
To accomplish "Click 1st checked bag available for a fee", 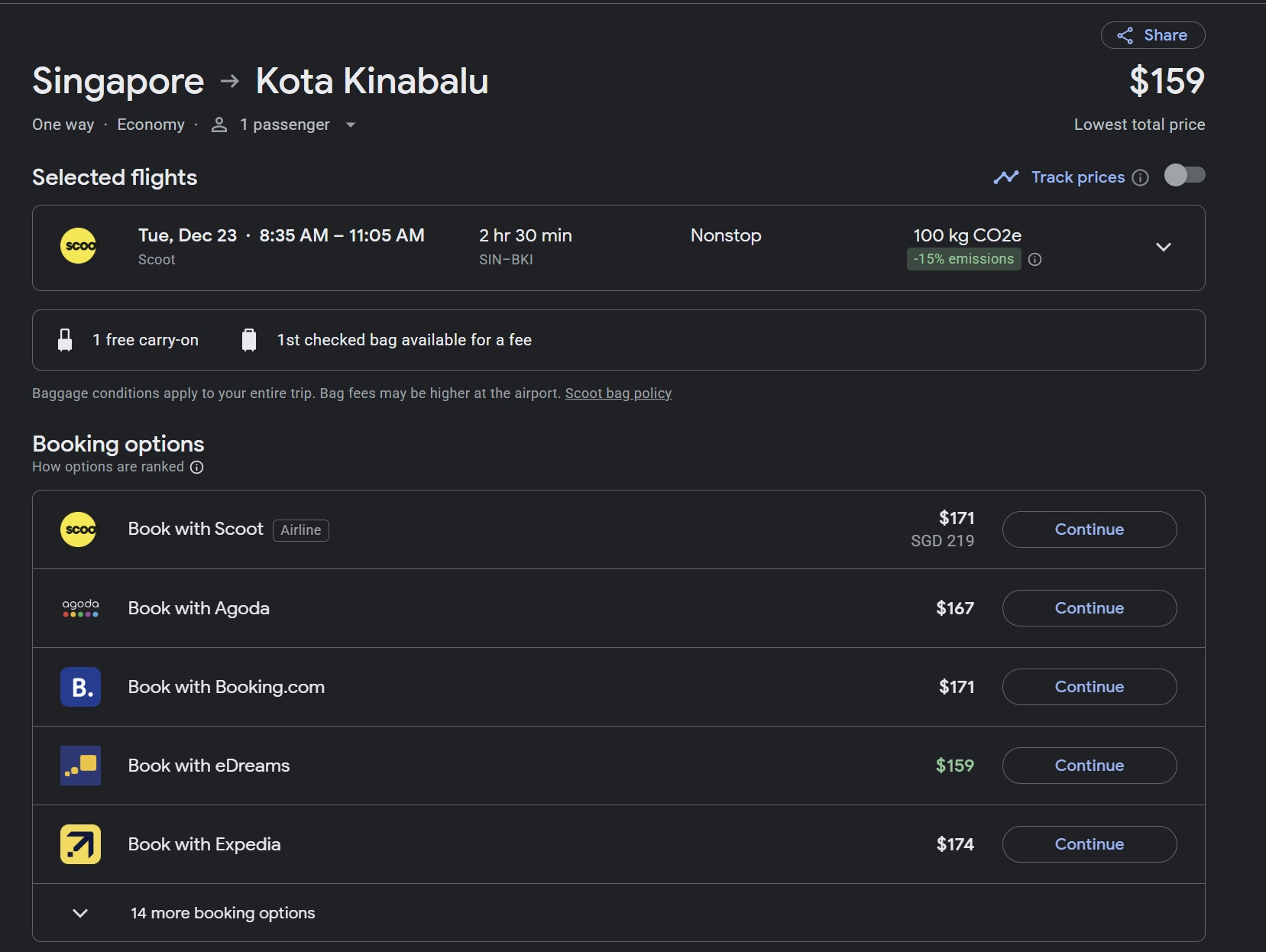I will [x=404, y=340].
